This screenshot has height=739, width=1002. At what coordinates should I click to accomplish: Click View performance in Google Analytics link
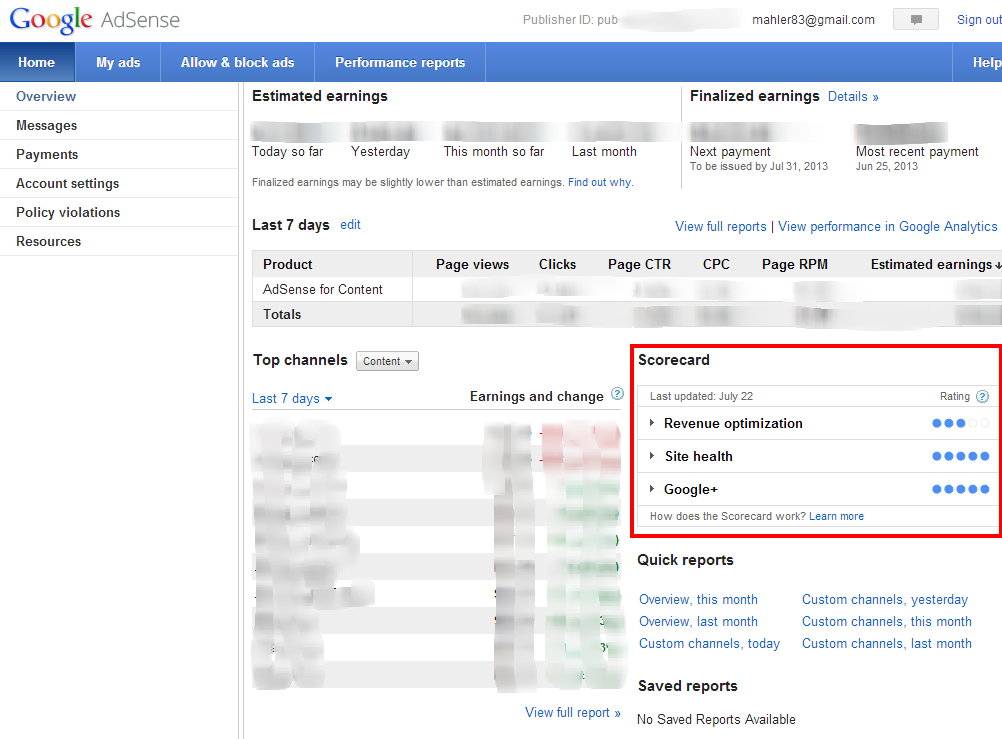(x=887, y=227)
